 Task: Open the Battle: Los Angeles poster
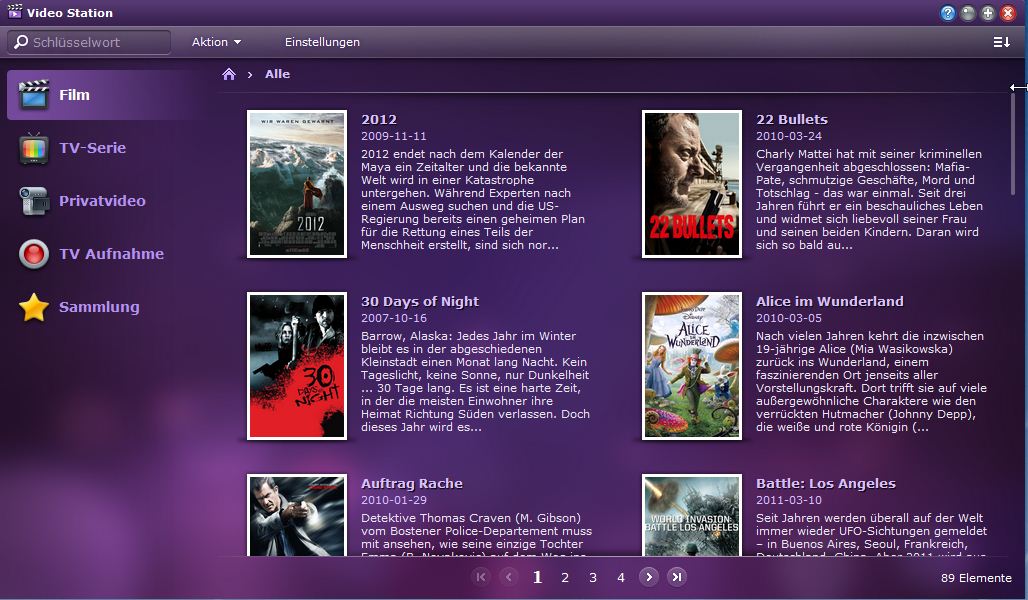click(x=692, y=515)
